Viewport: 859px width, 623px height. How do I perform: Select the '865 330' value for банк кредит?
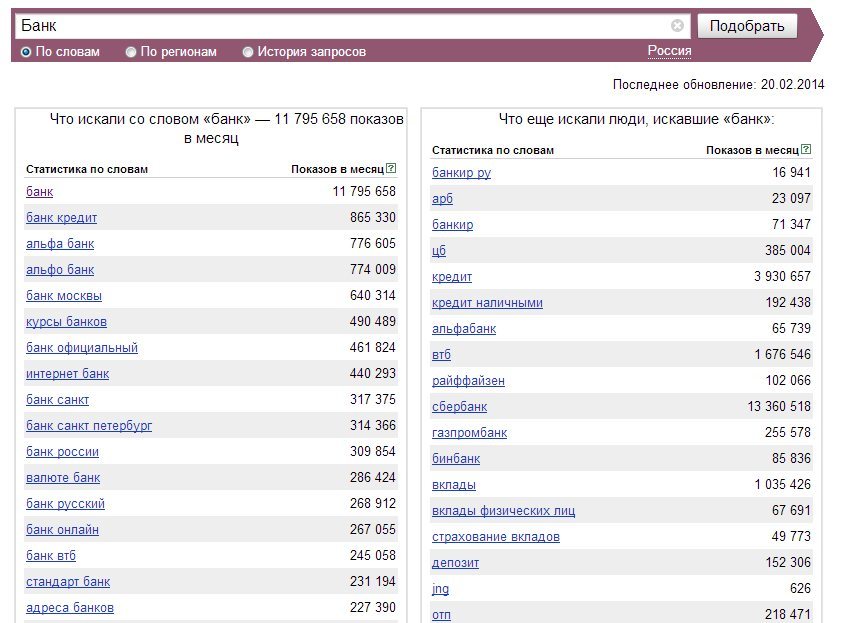point(373,218)
